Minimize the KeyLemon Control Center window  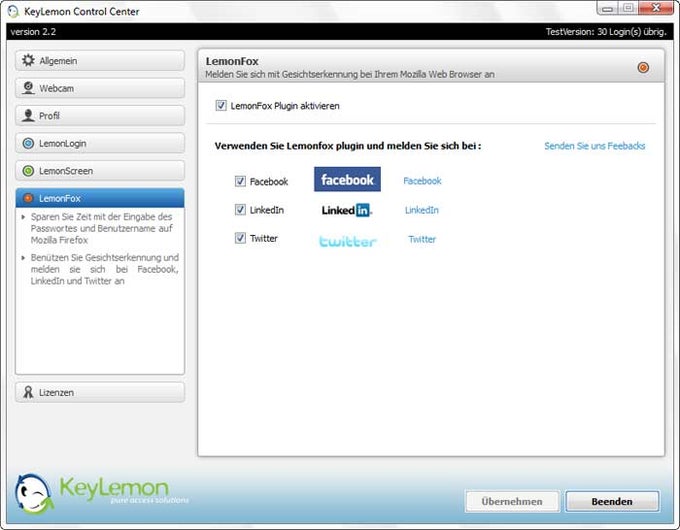click(608, 8)
